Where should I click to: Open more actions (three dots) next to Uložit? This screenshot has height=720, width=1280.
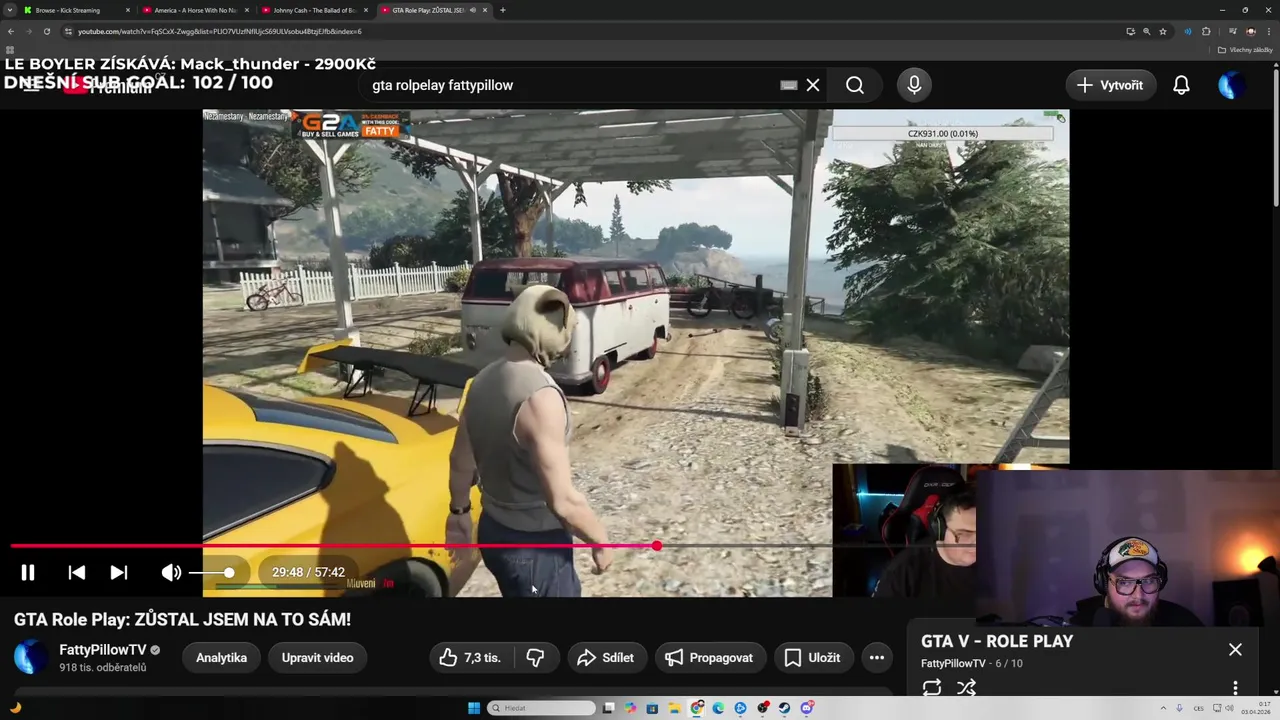[877, 657]
